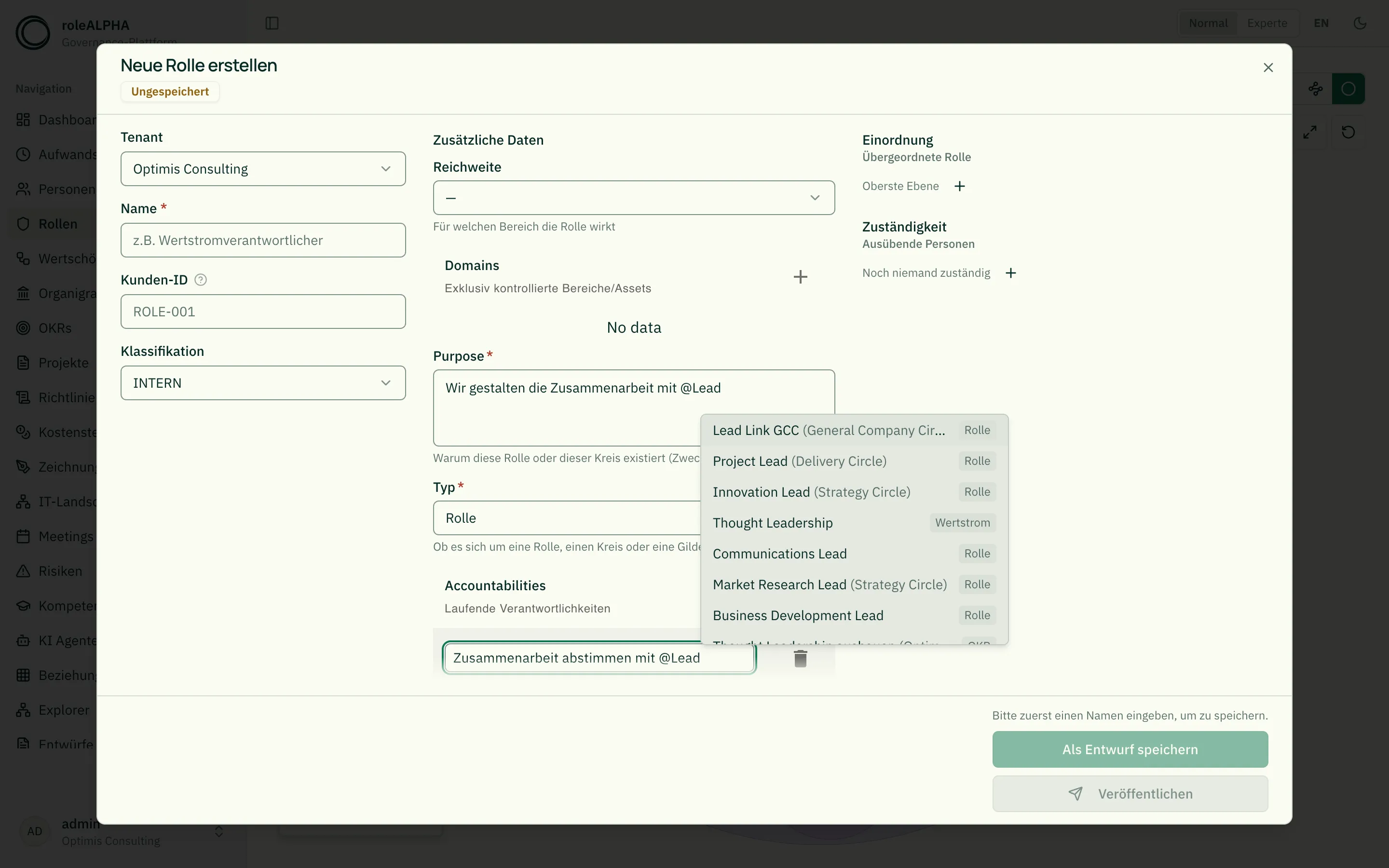Add a new Domain with plus icon
This screenshot has width=1389, height=868.
[x=800, y=277]
